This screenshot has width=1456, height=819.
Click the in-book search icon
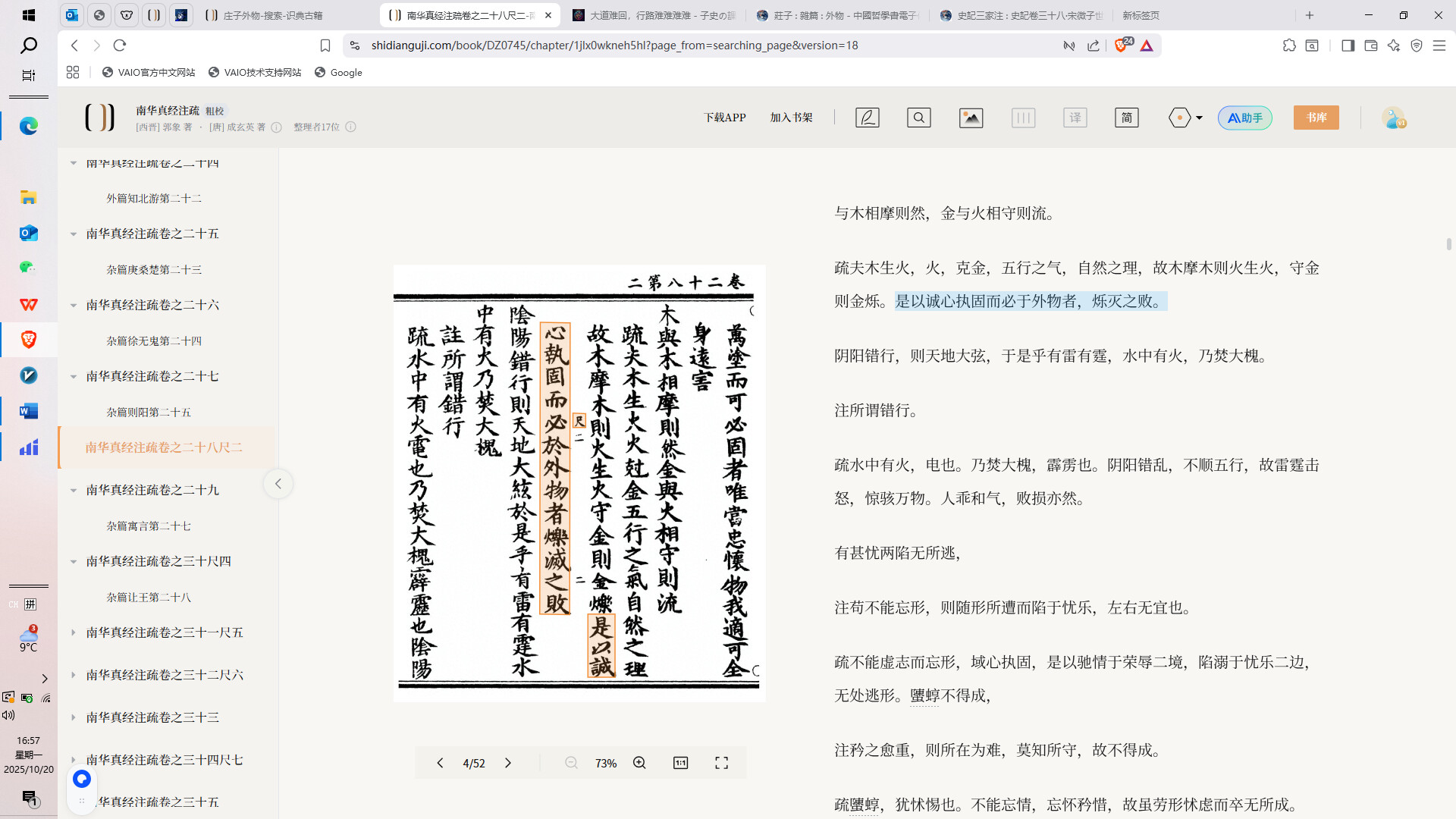tap(918, 118)
